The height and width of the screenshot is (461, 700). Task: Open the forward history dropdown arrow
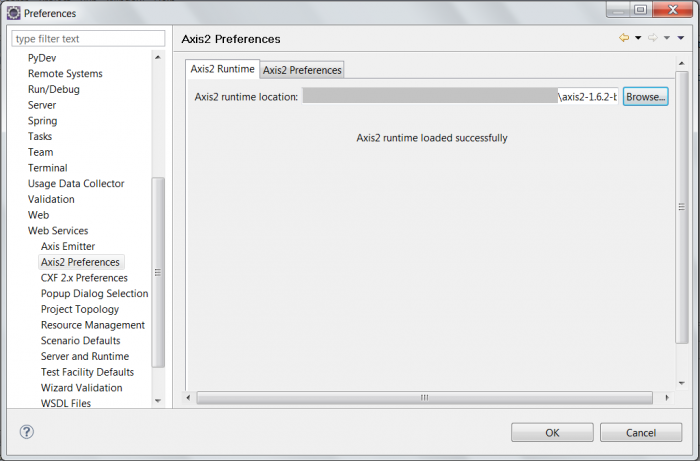click(x=666, y=38)
